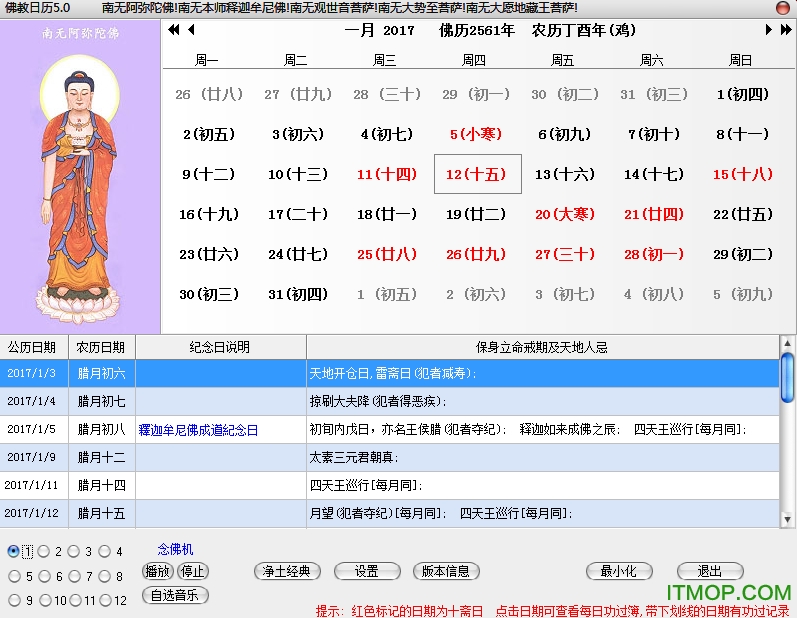Image resolution: width=797 pixels, height=618 pixels.
Task: Select music track radio button 7
Action: click(x=74, y=576)
